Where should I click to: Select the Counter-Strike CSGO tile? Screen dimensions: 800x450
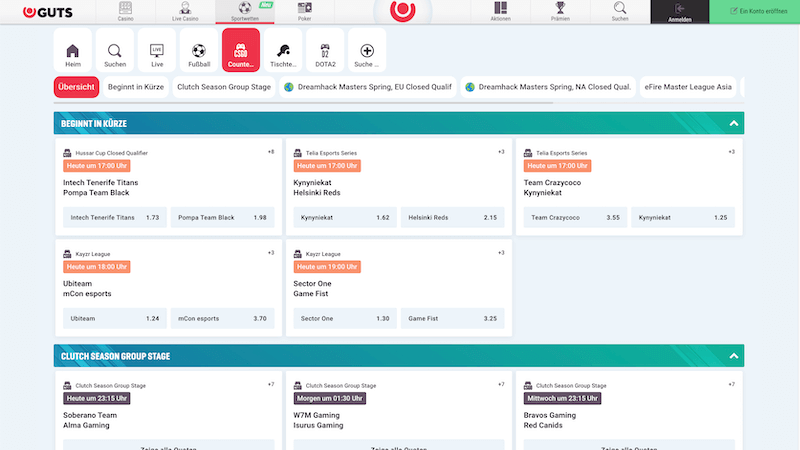[241, 50]
